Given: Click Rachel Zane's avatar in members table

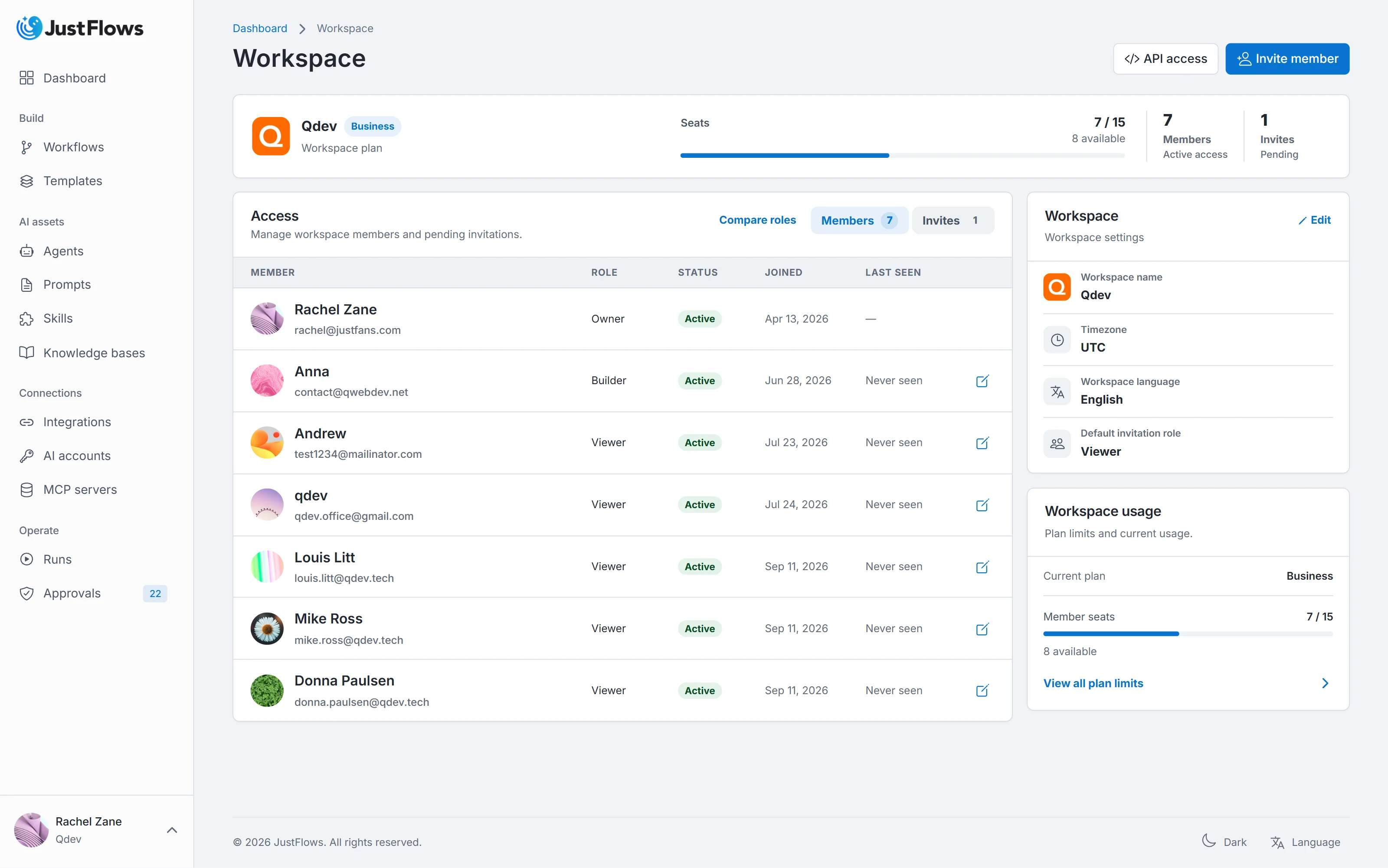Looking at the screenshot, I should (267, 319).
